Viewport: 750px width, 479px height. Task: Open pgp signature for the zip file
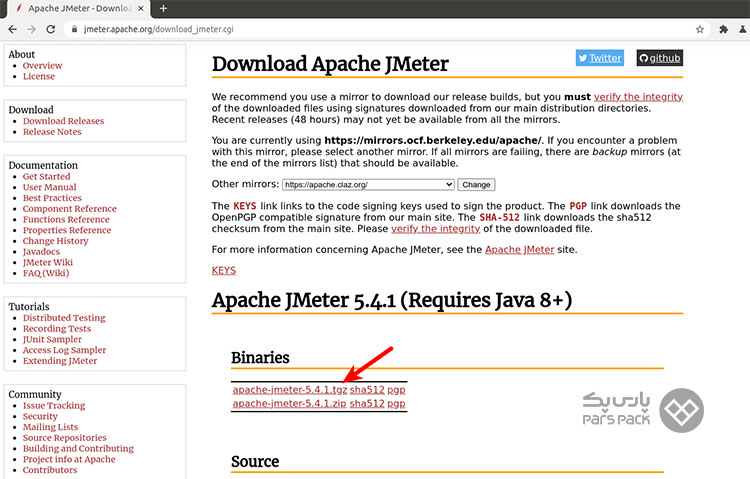(x=396, y=404)
